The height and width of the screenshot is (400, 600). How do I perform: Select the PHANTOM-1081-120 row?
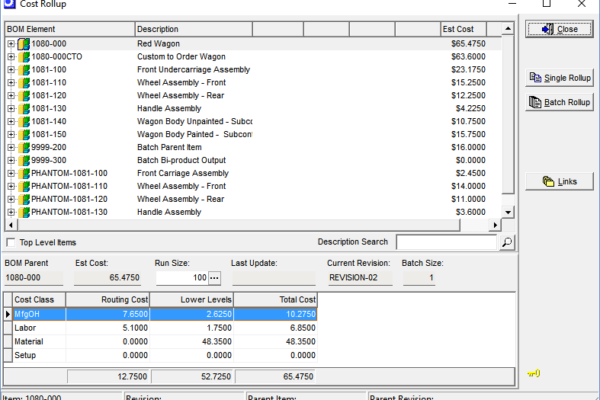click(253, 199)
